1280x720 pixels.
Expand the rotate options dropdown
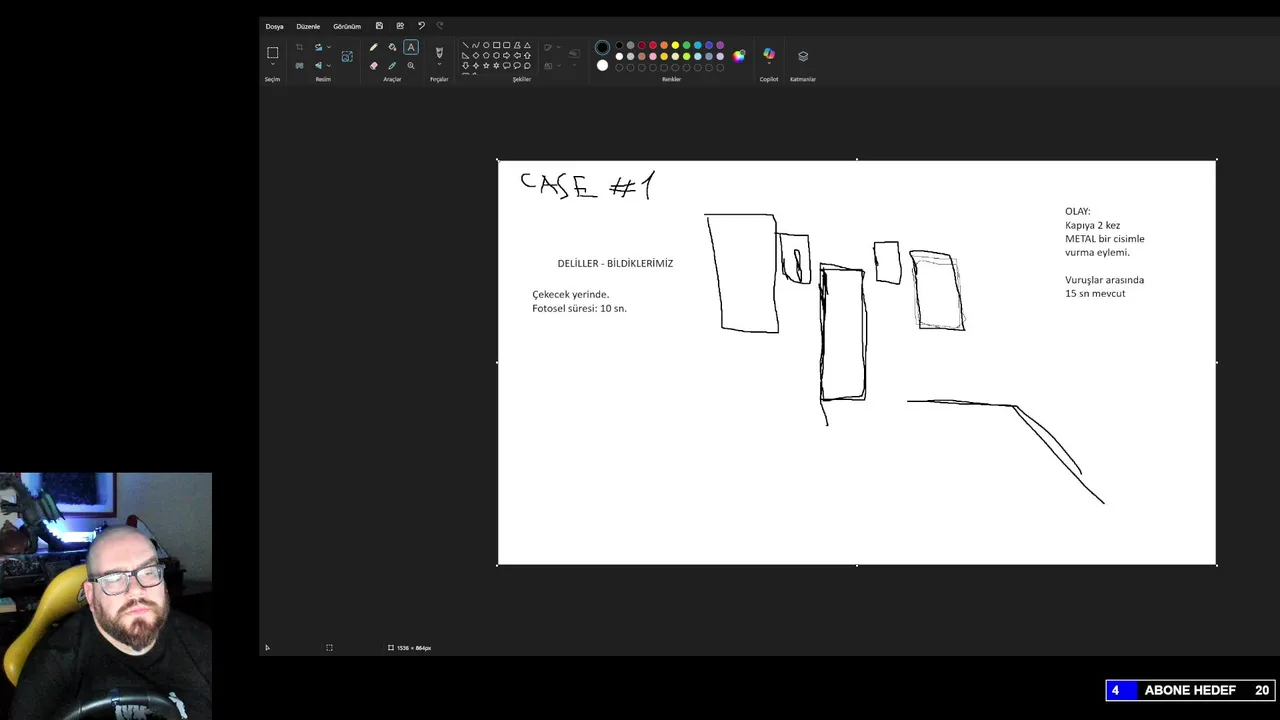tap(329, 47)
